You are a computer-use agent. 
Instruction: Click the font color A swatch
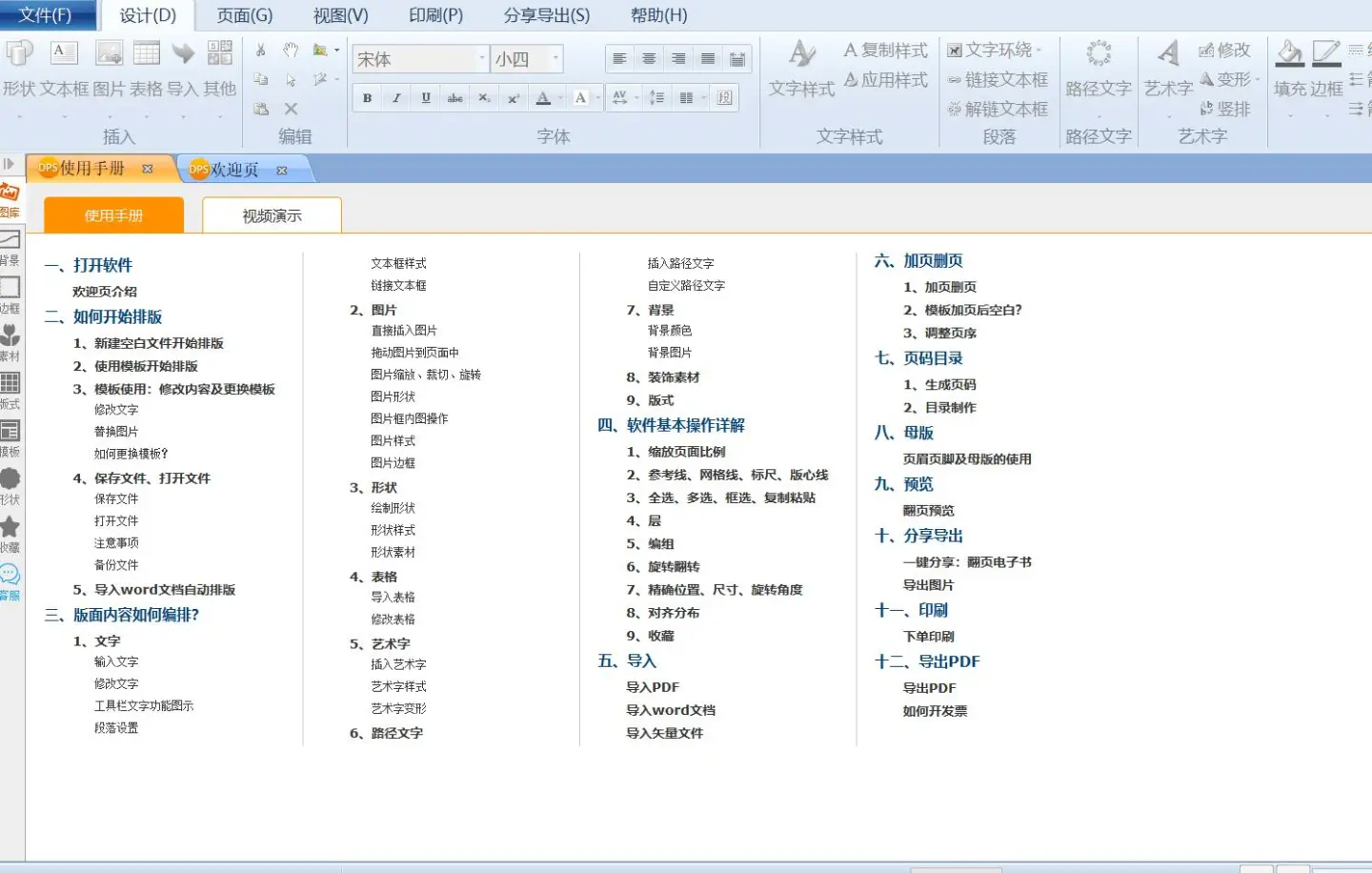543,97
